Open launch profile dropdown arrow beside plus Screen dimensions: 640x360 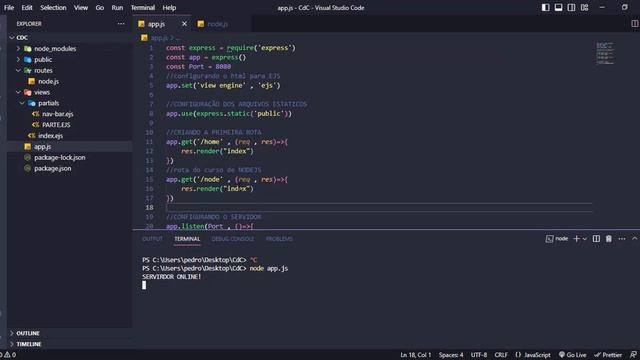pyautogui.click(x=584, y=239)
